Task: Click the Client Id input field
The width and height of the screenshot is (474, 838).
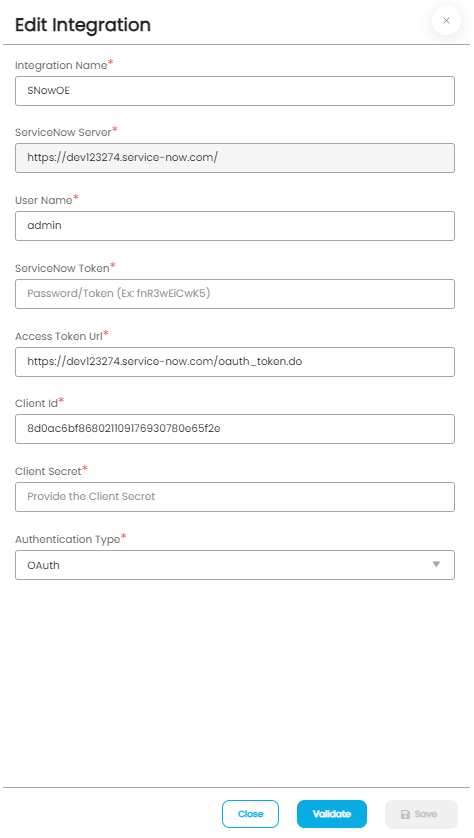Action: [235, 429]
